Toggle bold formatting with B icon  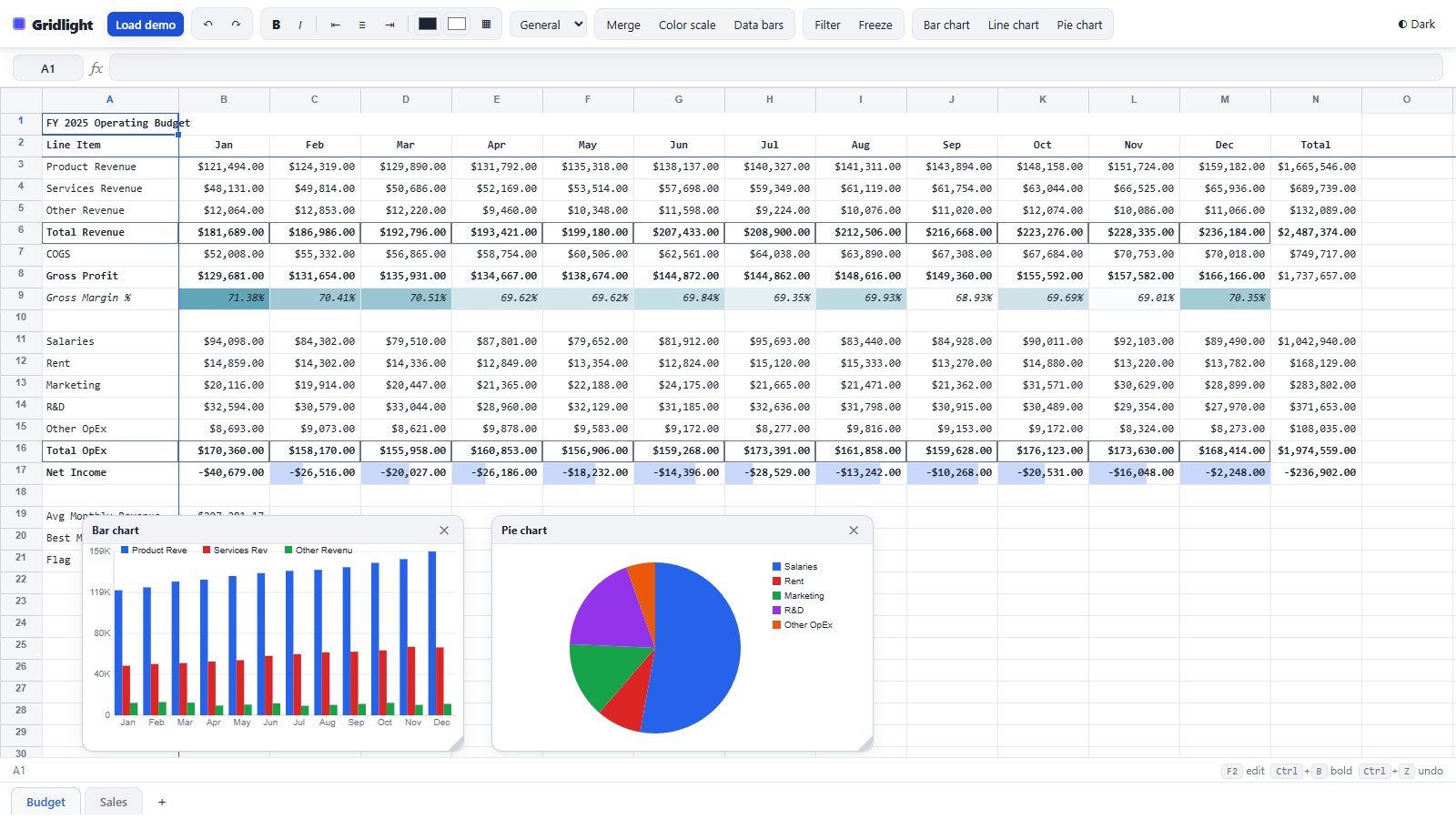(277, 25)
